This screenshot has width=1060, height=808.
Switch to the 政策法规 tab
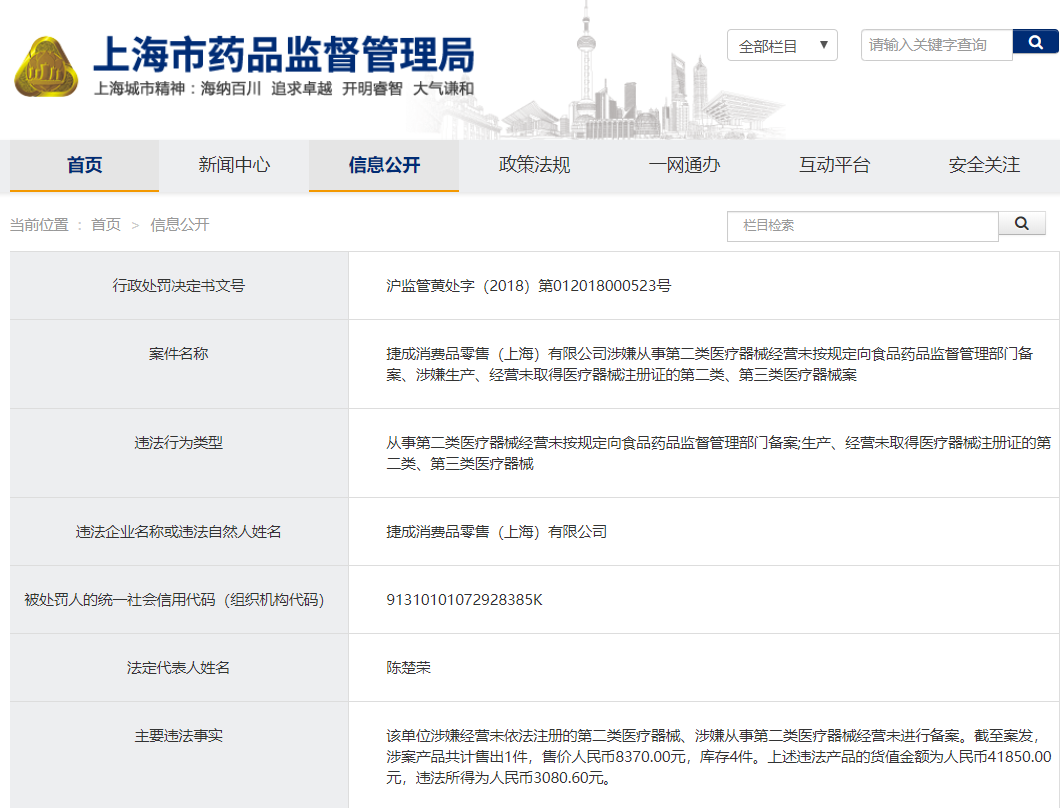point(534,165)
